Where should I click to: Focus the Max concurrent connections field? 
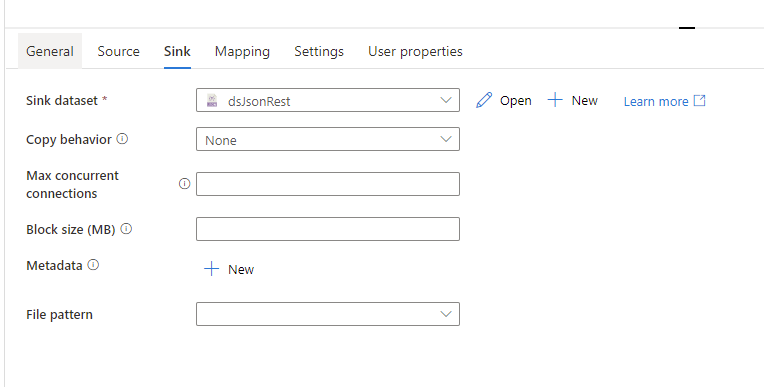click(x=327, y=184)
